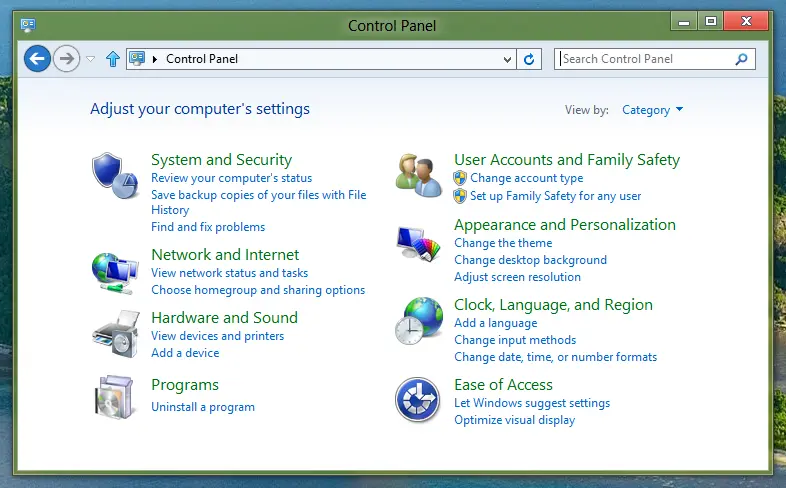Click Adjust screen resolution

(x=517, y=277)
